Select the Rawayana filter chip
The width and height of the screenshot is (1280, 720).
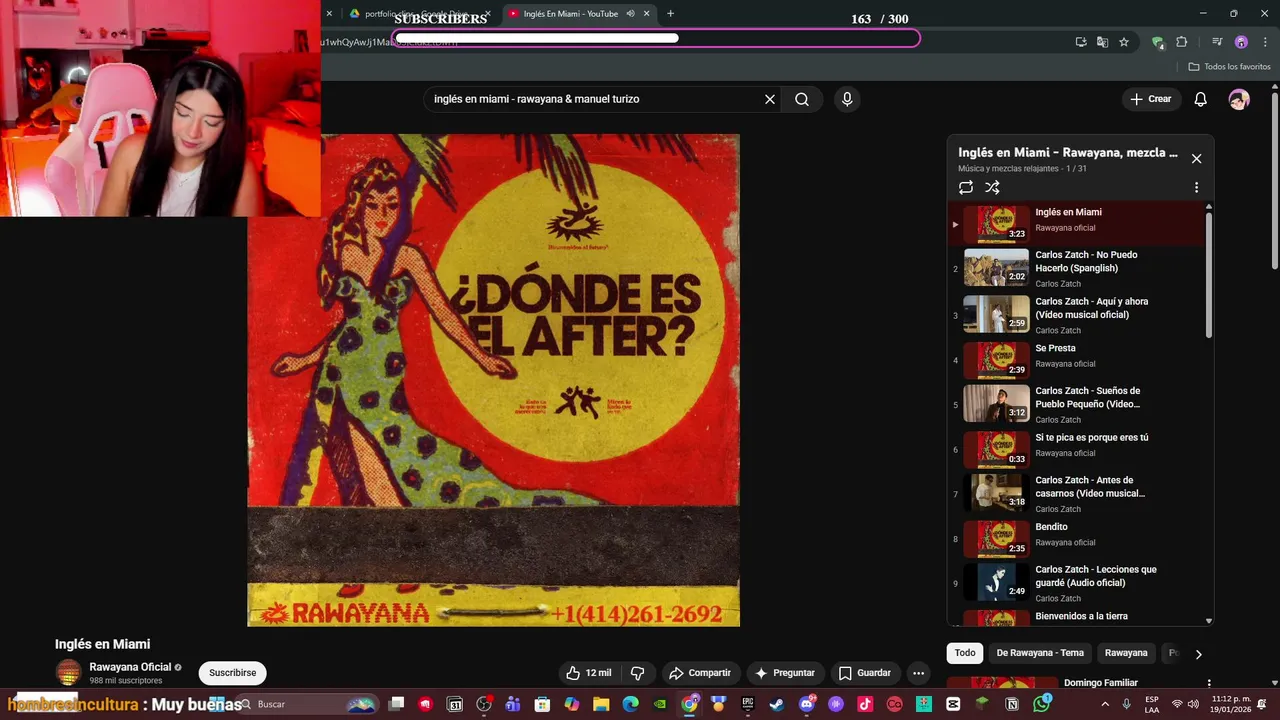point(1126,653)
